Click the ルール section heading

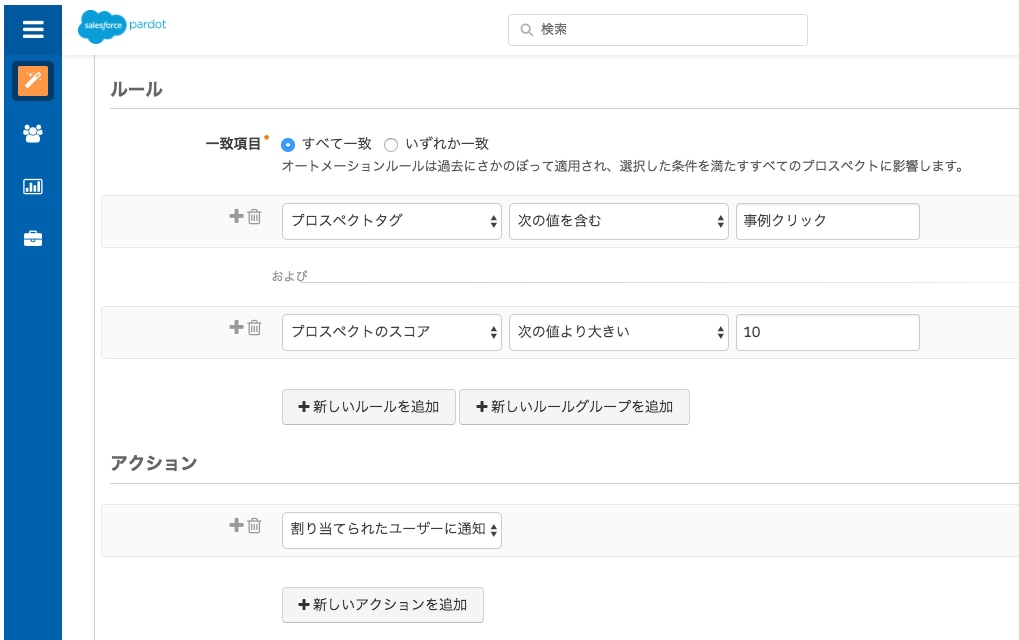pos(136,90)
